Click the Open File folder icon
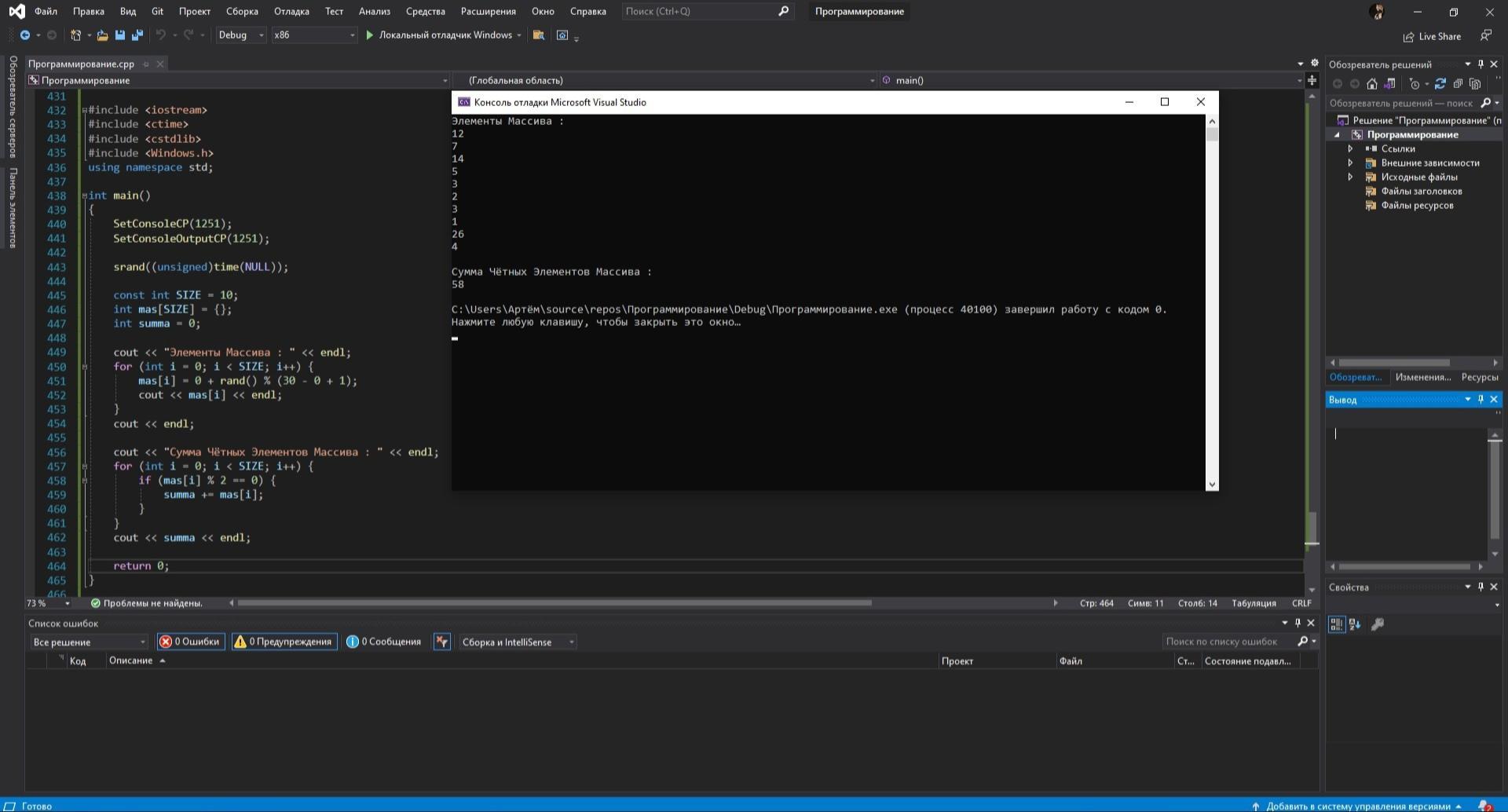The image size is (1508, 812). coord(102,35)
